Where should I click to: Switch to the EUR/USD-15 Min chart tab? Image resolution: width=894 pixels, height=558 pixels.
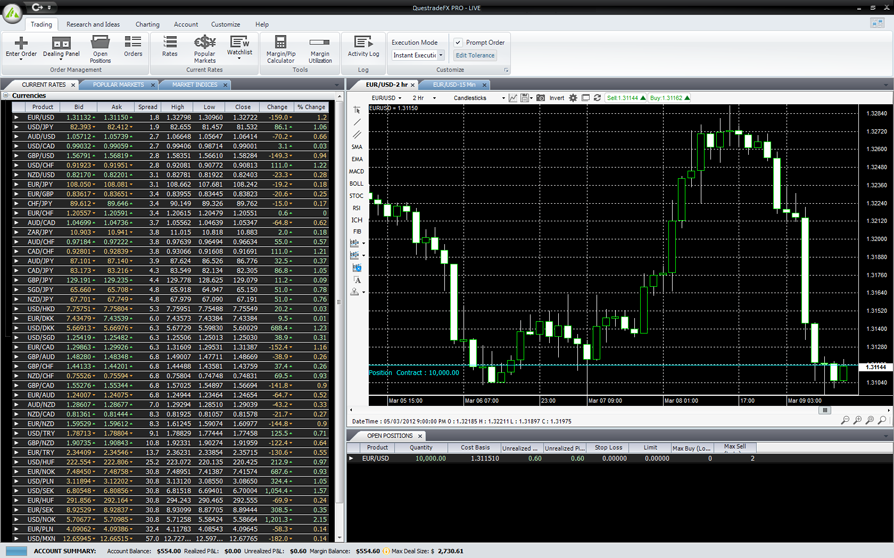(454, 84)
